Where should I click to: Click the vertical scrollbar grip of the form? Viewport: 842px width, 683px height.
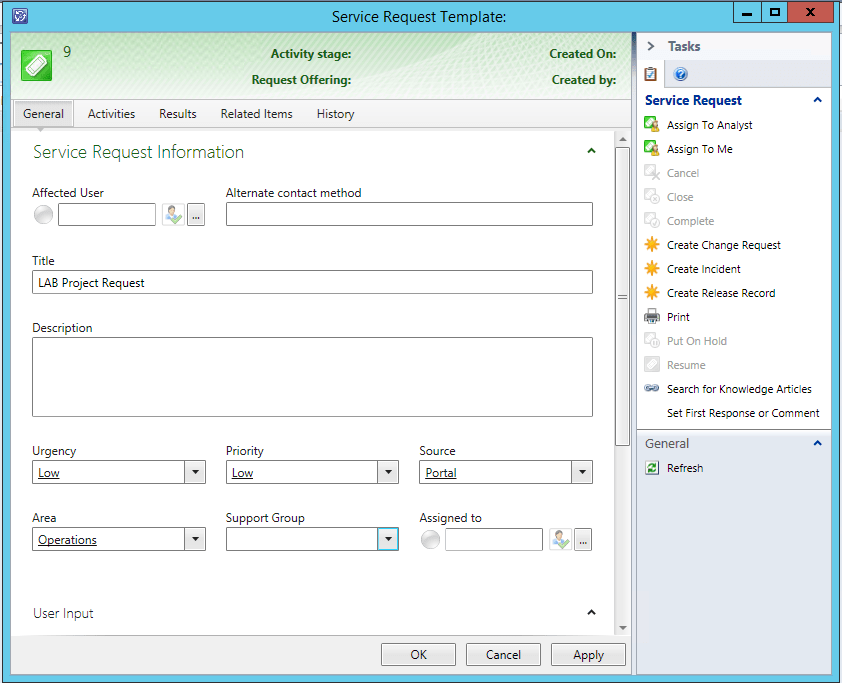pyautogui.click(x=622, y=297)
